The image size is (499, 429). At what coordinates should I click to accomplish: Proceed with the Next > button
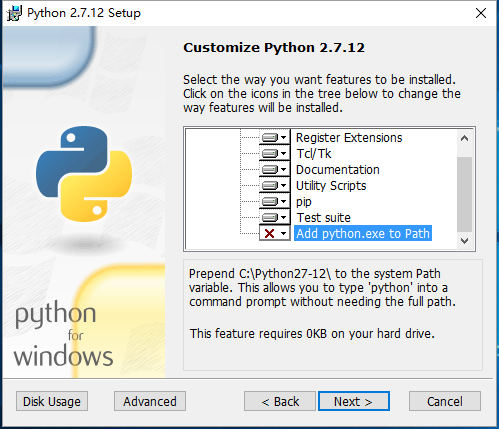[354, 401]
